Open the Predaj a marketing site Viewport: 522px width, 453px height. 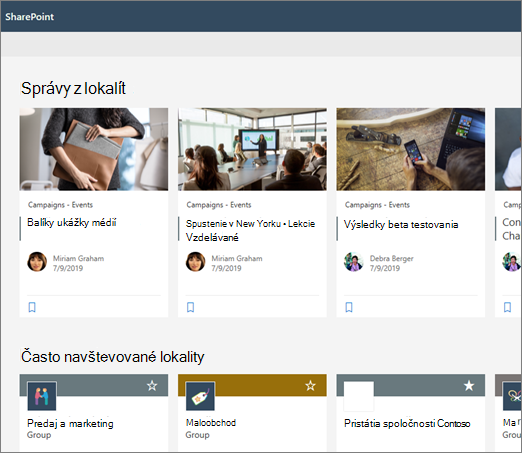(70, 423)
